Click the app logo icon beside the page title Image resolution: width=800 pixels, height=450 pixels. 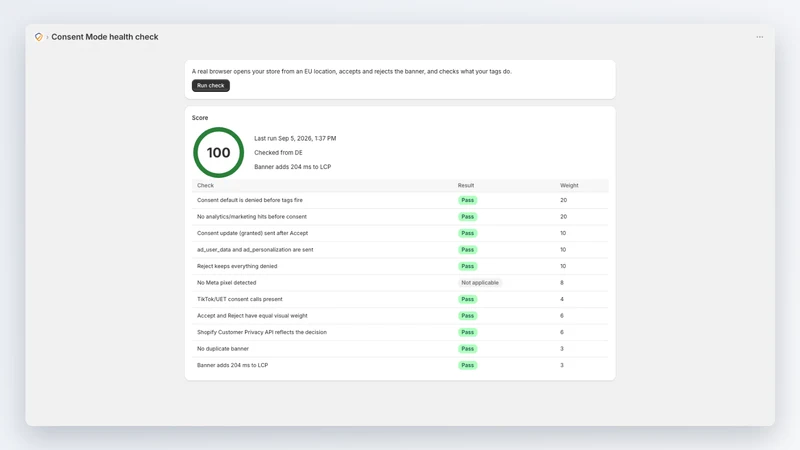[x=39, y=37]
